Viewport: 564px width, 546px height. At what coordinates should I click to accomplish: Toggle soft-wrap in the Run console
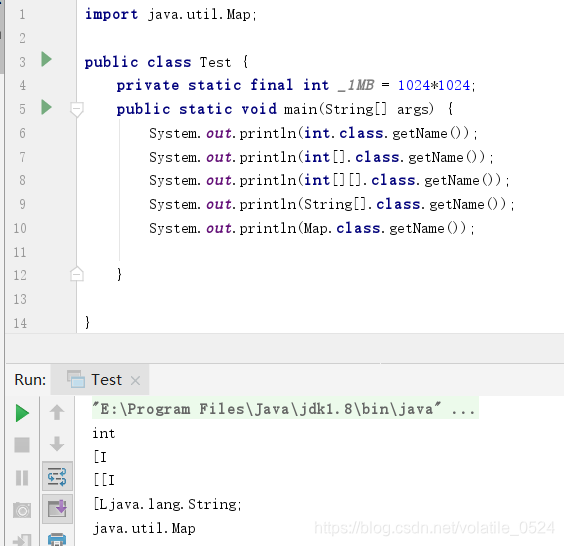57,476
